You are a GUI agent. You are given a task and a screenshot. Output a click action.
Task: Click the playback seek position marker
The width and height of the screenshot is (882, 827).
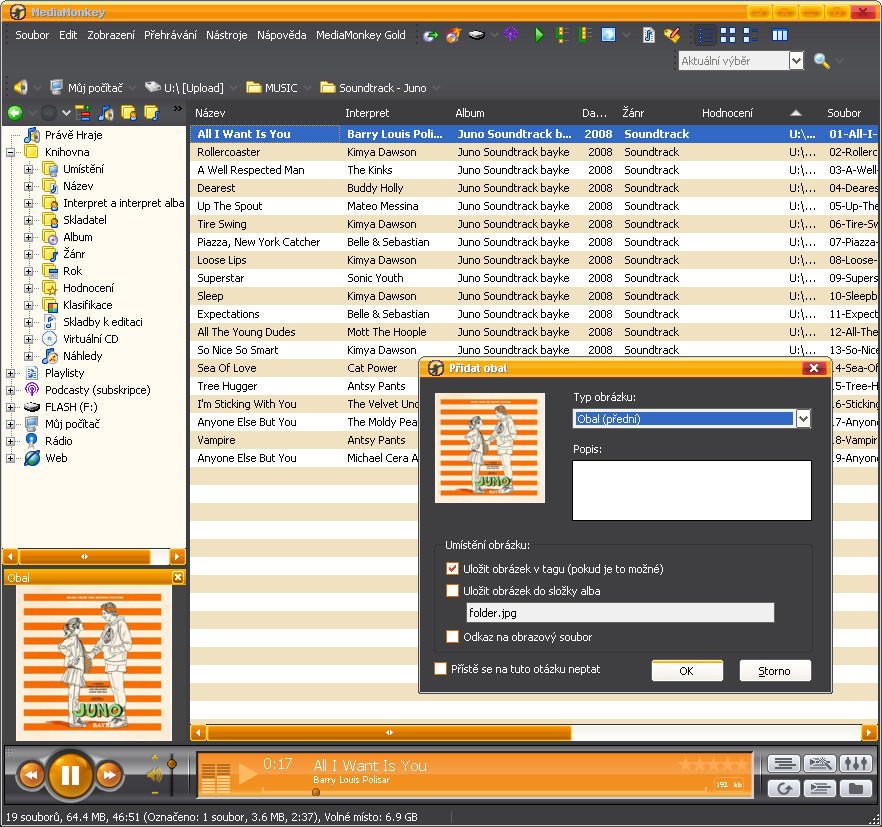[x=316, y=792]
